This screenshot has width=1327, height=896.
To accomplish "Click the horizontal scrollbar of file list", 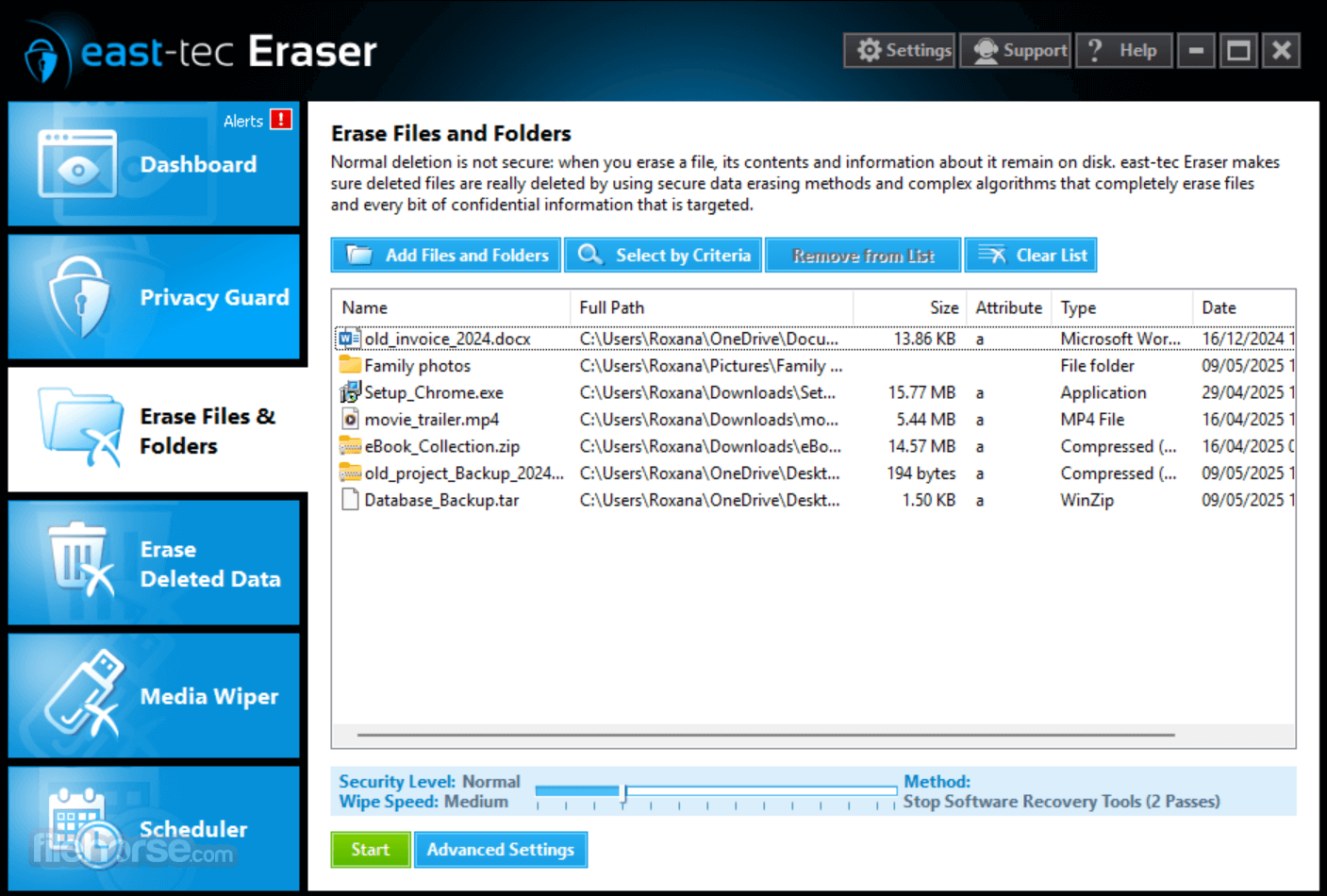I will [766, 734].
